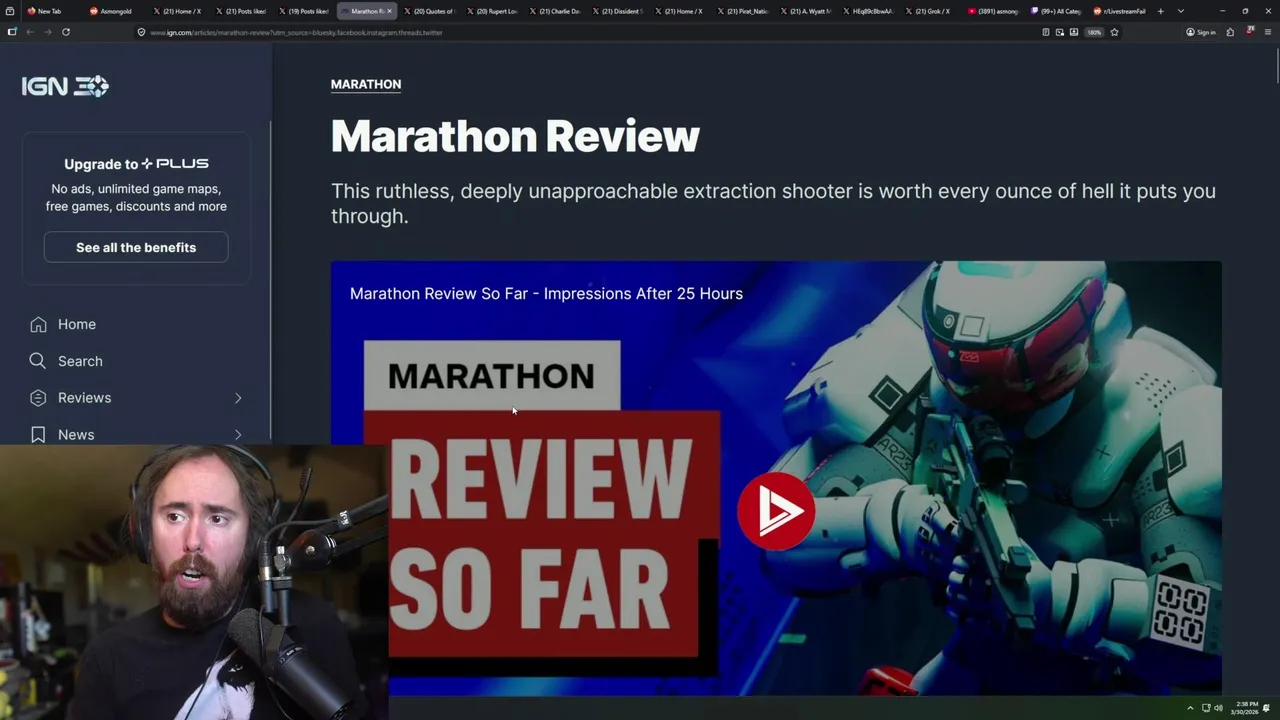Click the Upgrade to PLUS heading

[136, 164]
